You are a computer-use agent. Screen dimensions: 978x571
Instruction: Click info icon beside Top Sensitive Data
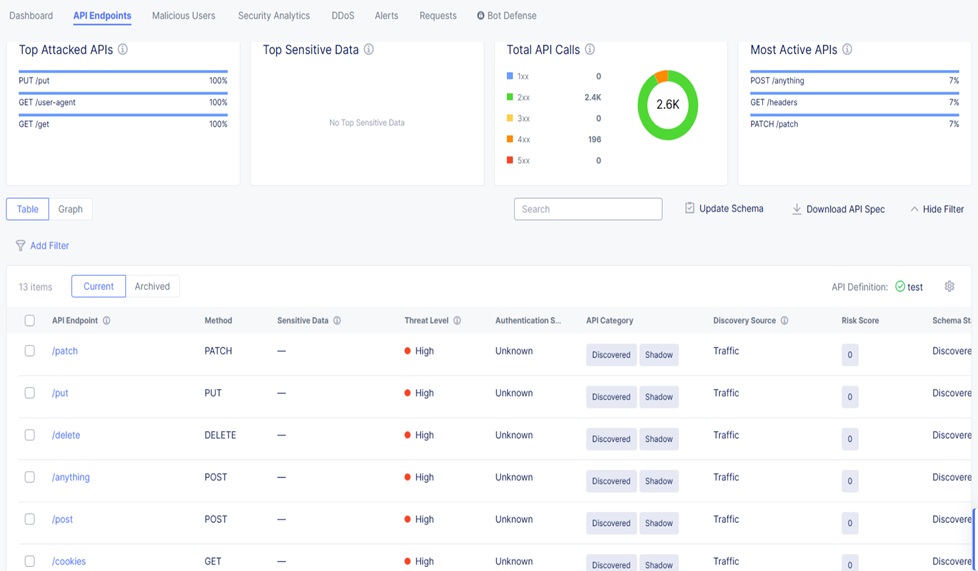[369, 49]
